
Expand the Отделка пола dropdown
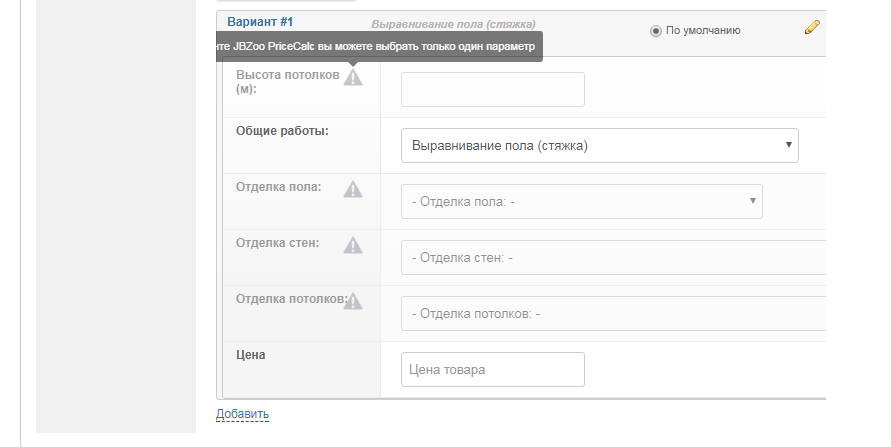click(x=581, y=201)
